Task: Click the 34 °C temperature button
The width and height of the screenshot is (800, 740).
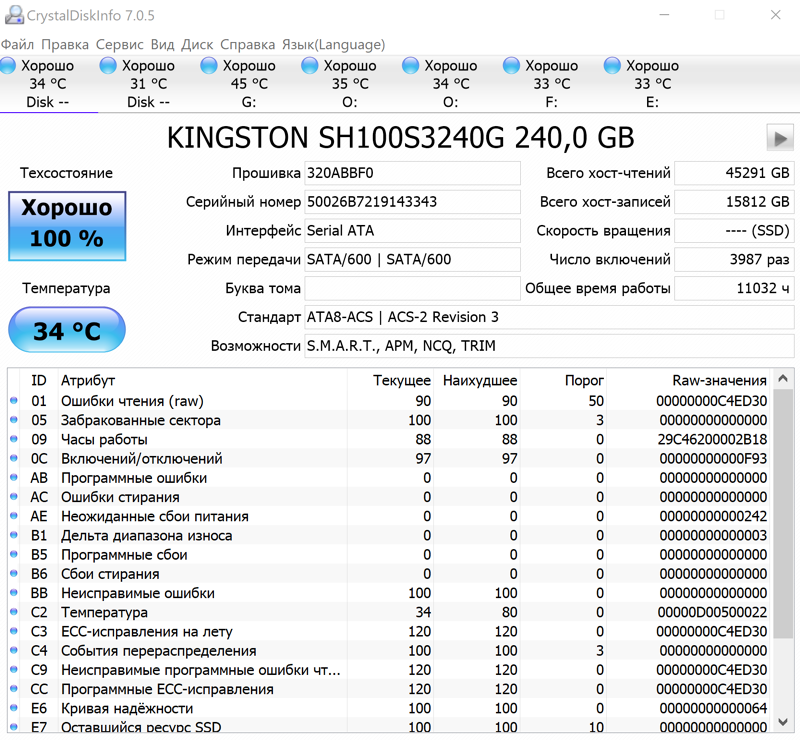Action: click(x=67, y=330)
